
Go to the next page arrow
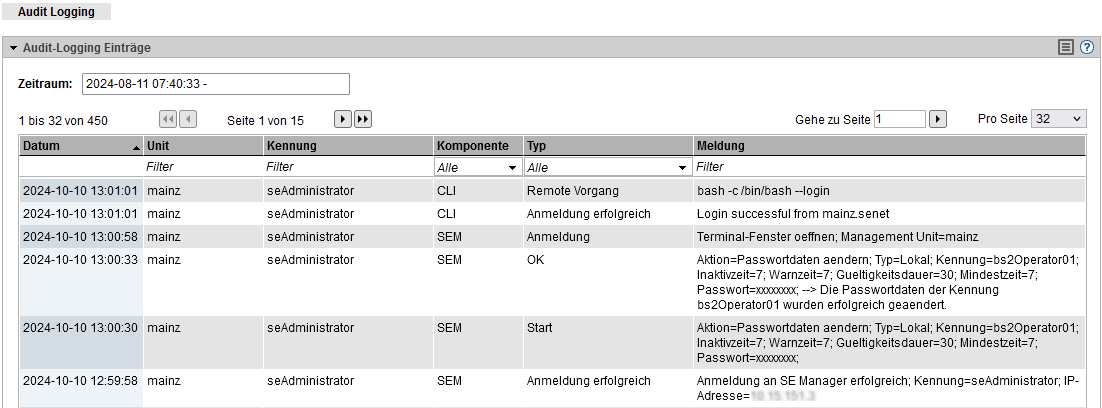pyautogui.click(x=342, y=120)
